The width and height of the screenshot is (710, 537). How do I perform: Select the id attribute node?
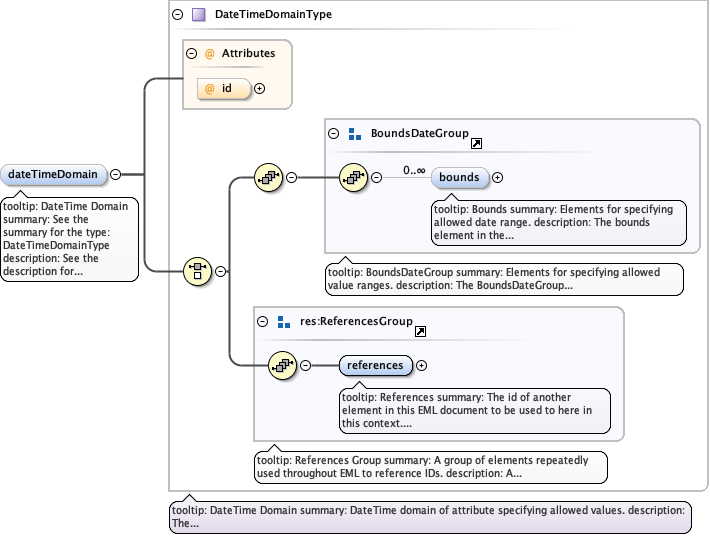[x=224, y=88]
